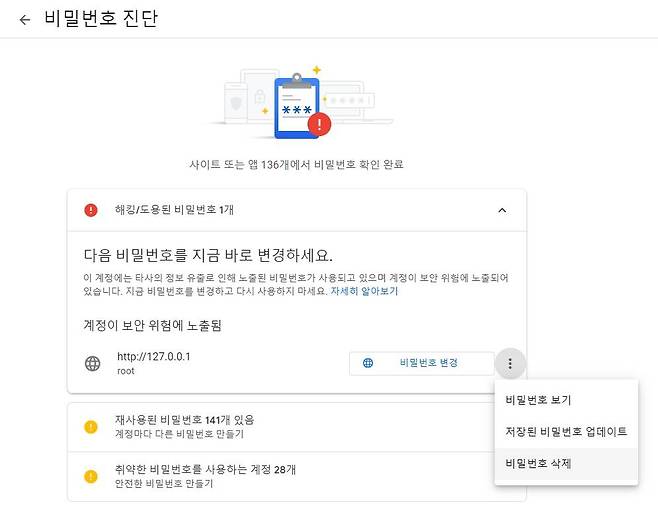Select 비밀번호 보기 from the menu
This screenshot has width=658, height=517.
click(538, 400)
